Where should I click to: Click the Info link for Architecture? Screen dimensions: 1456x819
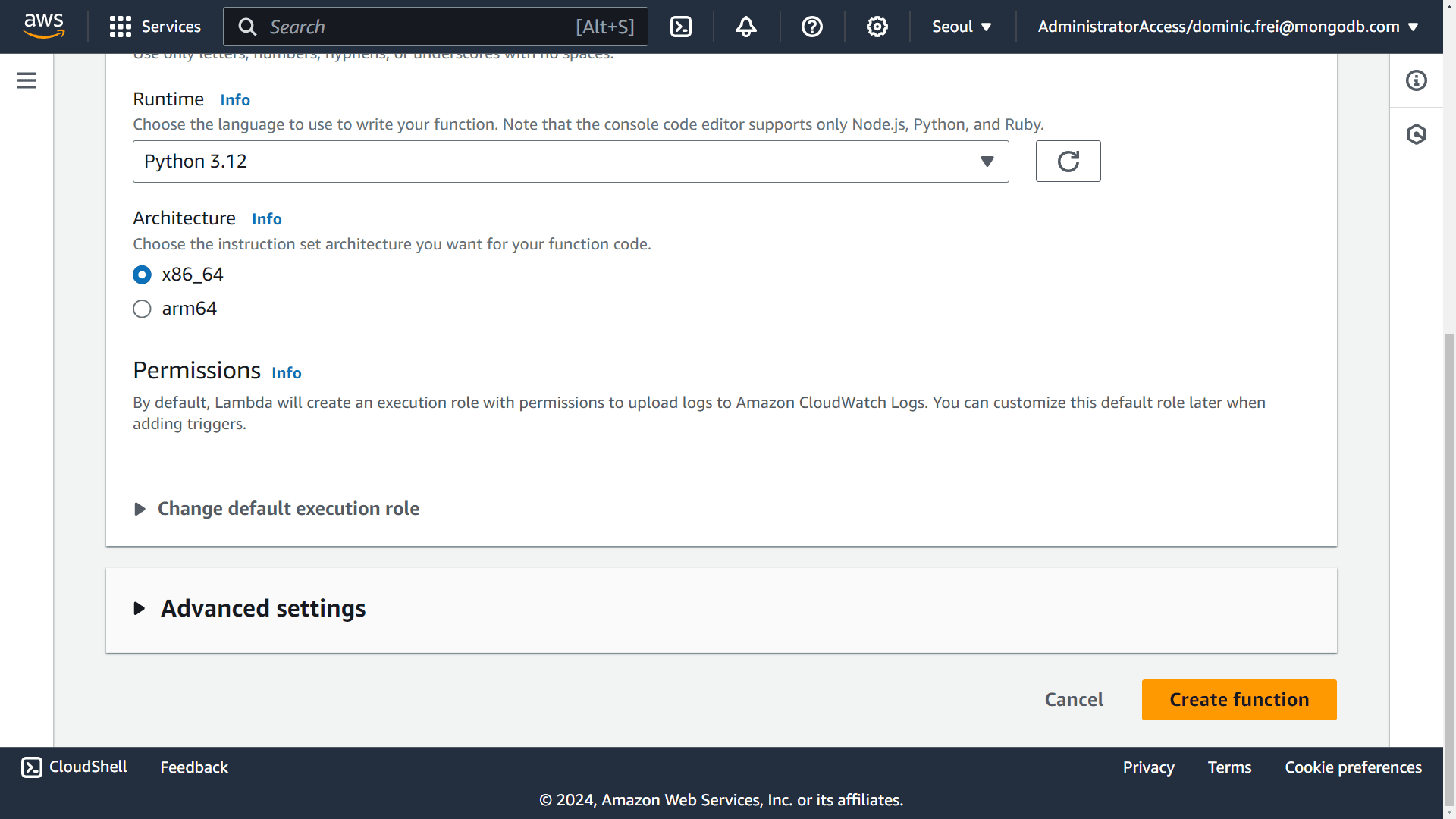pyautogui.click(x=266, y=218)
